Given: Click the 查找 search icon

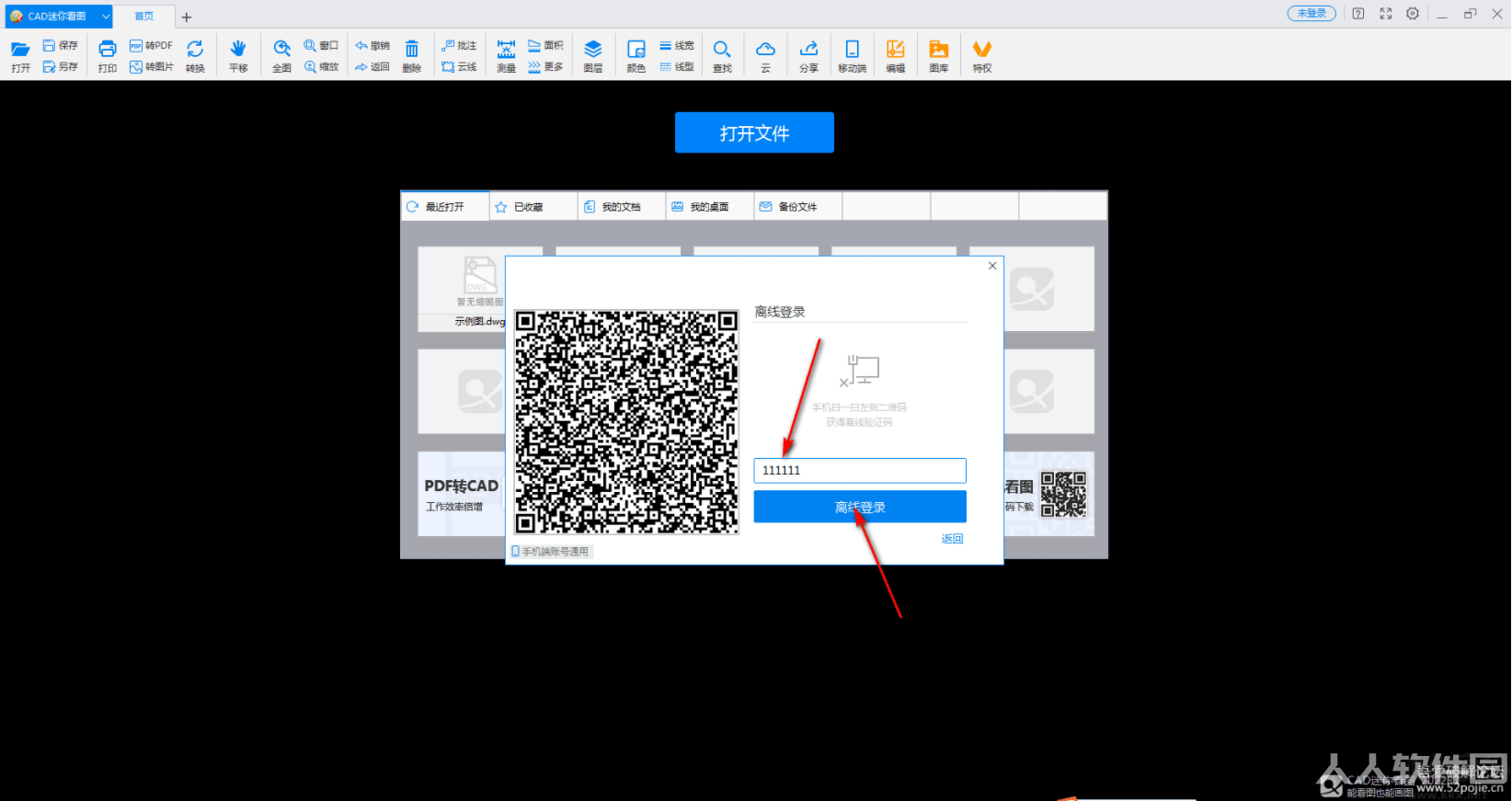Looking at the screenshot, I should (723, 56).
